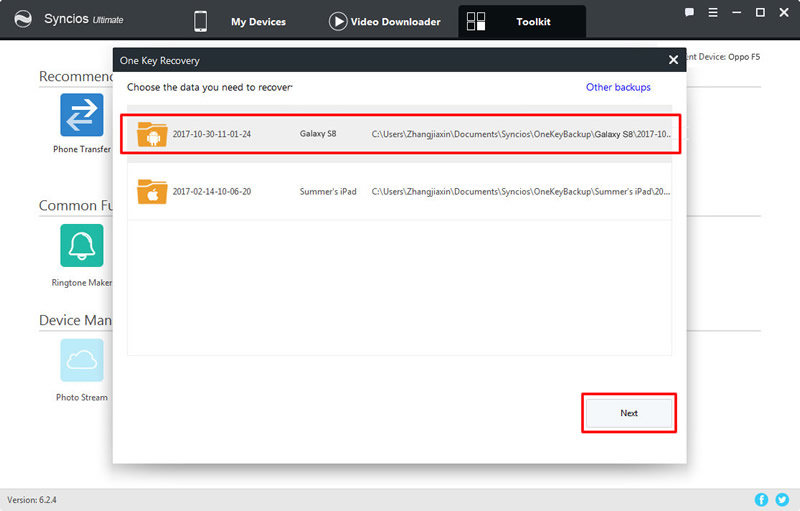Click the Photo Stream label
800x511 pixels.
(x=82, y=397)
